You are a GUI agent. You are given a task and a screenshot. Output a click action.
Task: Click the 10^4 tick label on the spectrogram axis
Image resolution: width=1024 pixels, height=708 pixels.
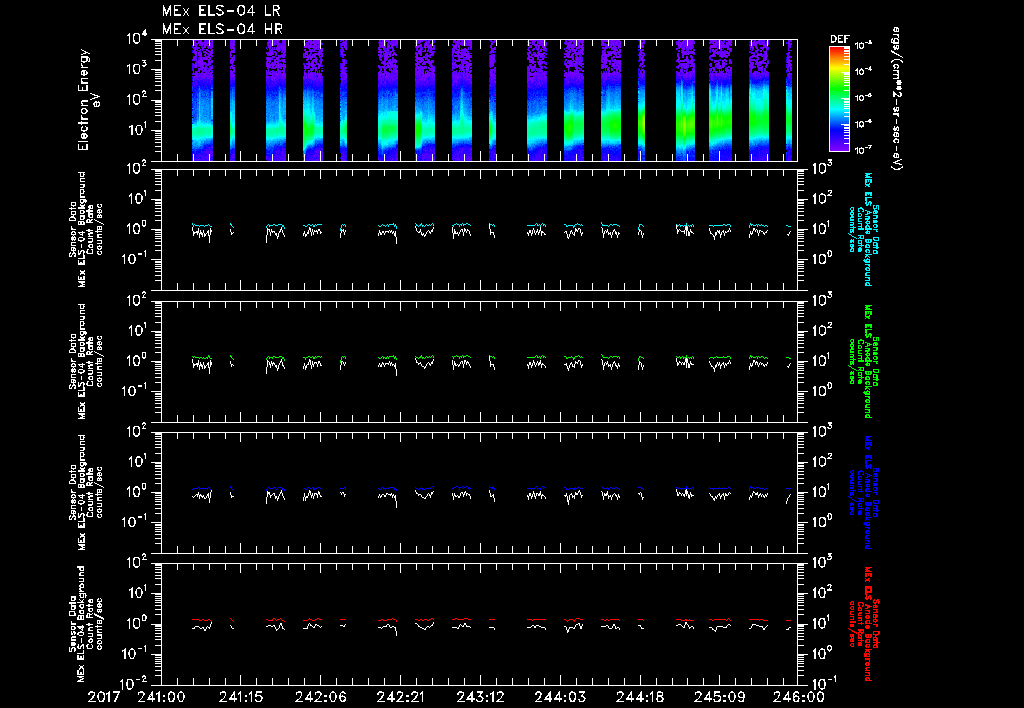(138, 39)
